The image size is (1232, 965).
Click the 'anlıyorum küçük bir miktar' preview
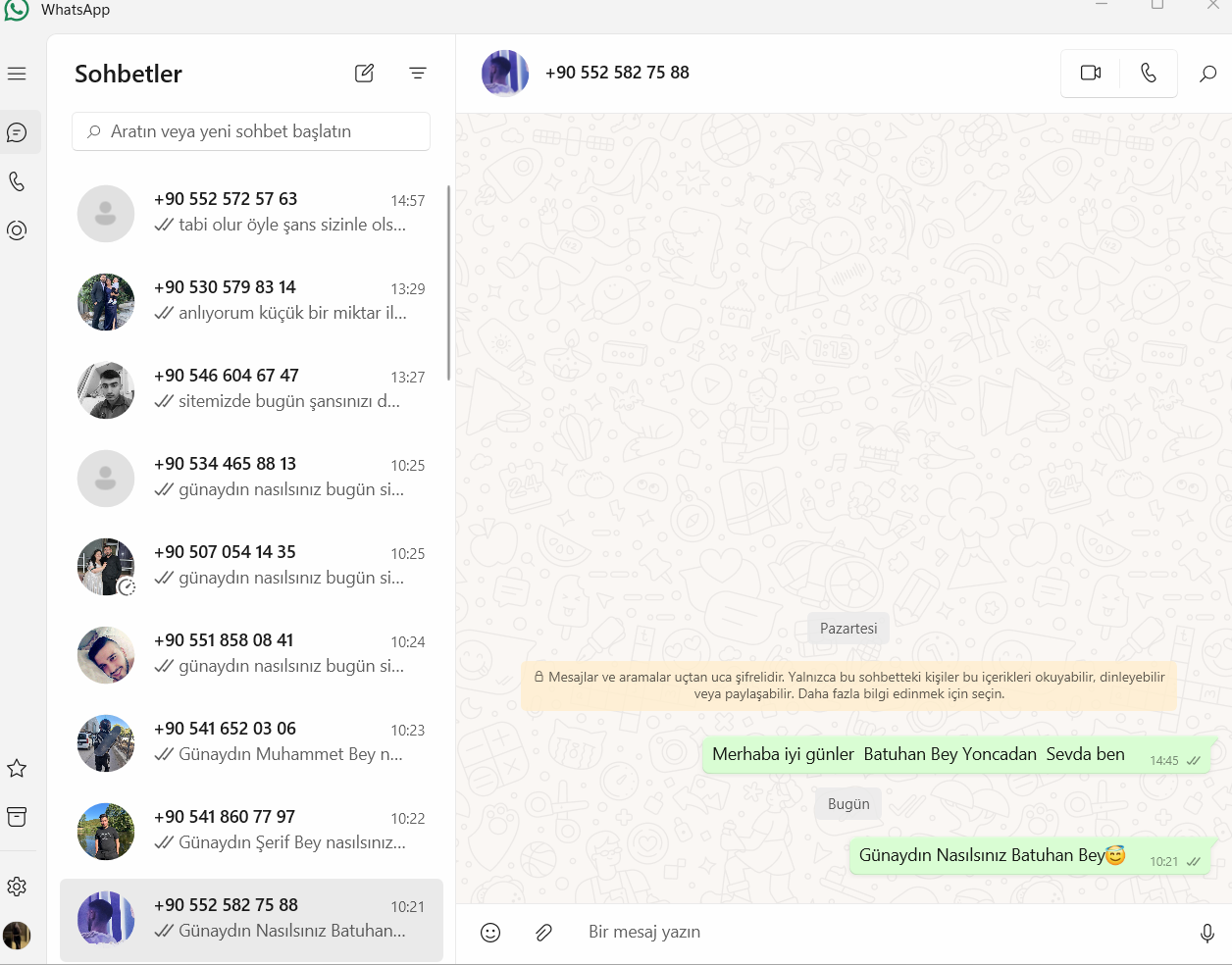coord(292,313)
